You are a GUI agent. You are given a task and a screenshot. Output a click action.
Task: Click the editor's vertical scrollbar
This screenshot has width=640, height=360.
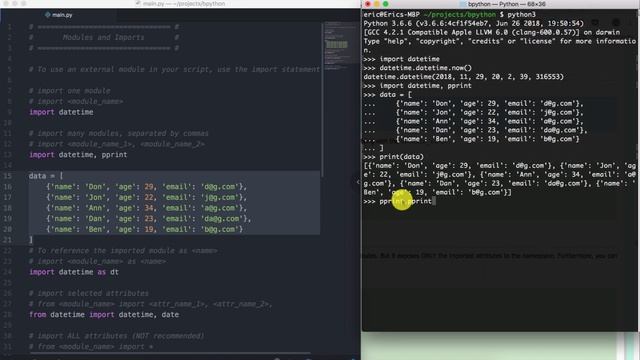[x=322, y=100]
